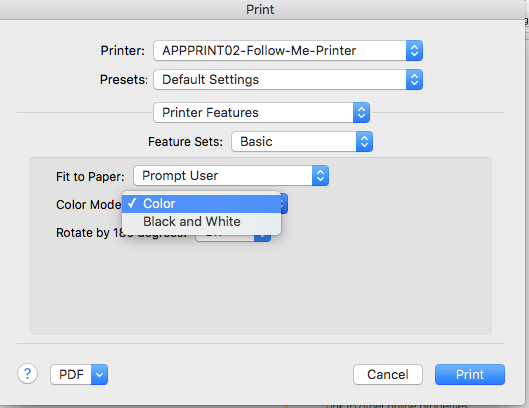
Task: Click the PDF button label
Action: (x=71, y=374)
